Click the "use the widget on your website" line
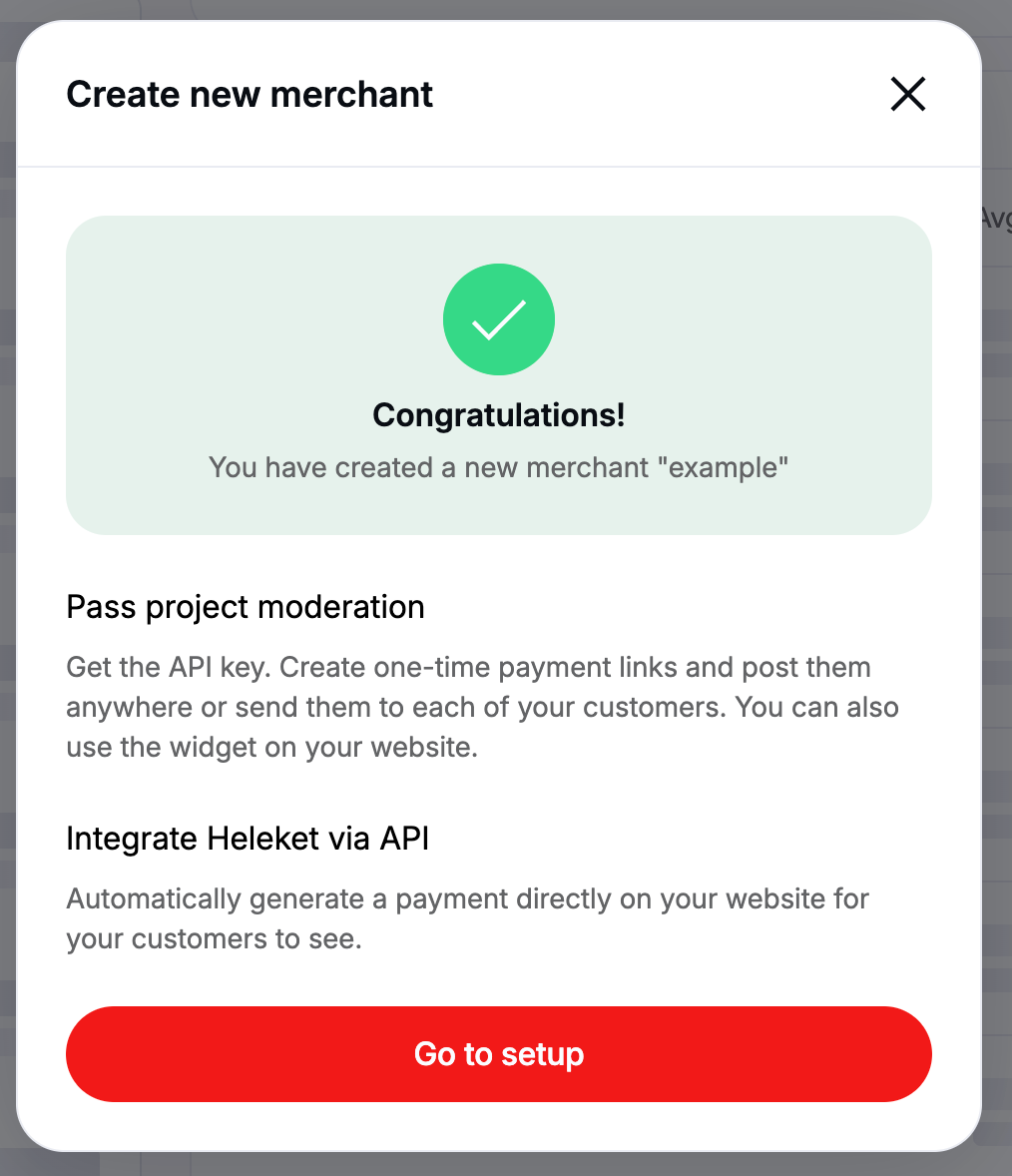Screen dimensions: 1012x1176 click(x=271, y=747)
